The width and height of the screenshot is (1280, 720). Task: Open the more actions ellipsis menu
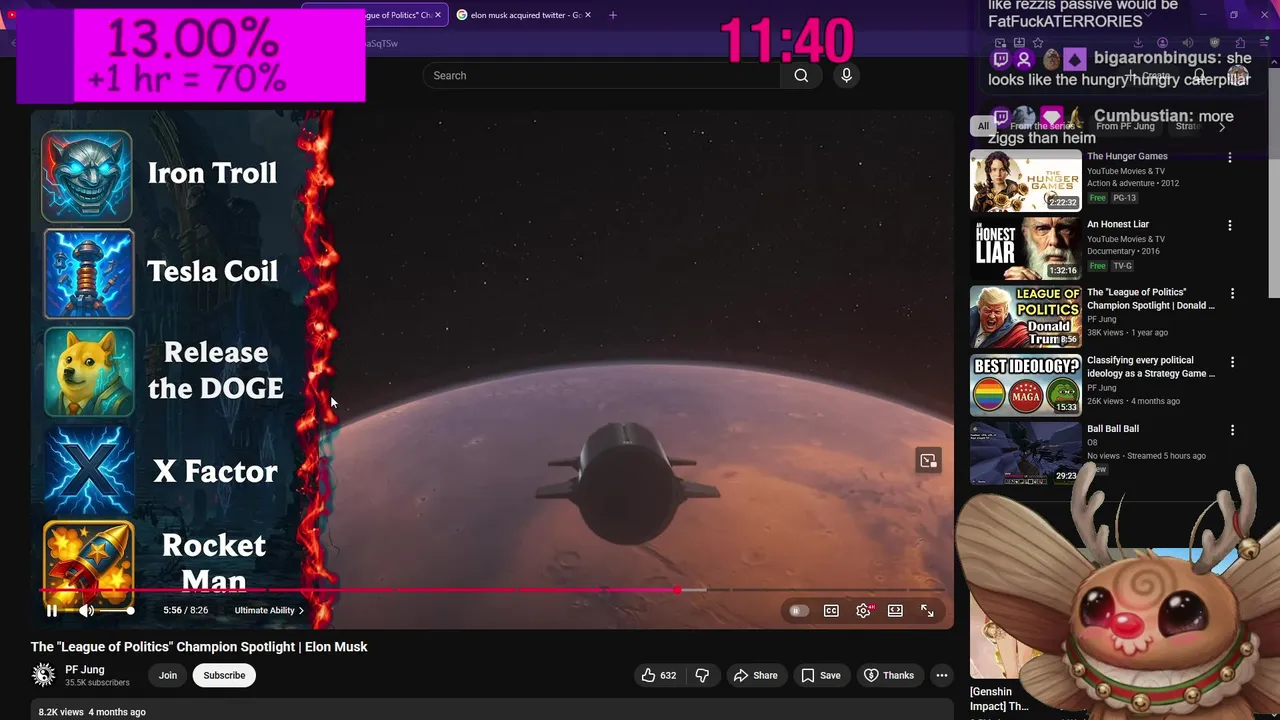point(941,675)
